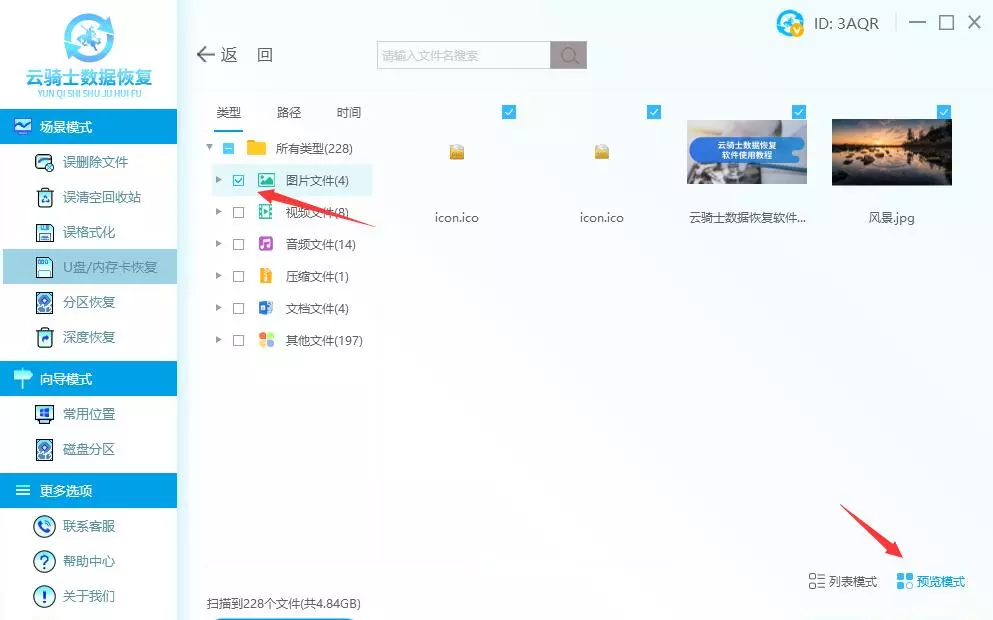Click the 返回 back button text
The width and height of the screenshot is (993, 620).
247,55
